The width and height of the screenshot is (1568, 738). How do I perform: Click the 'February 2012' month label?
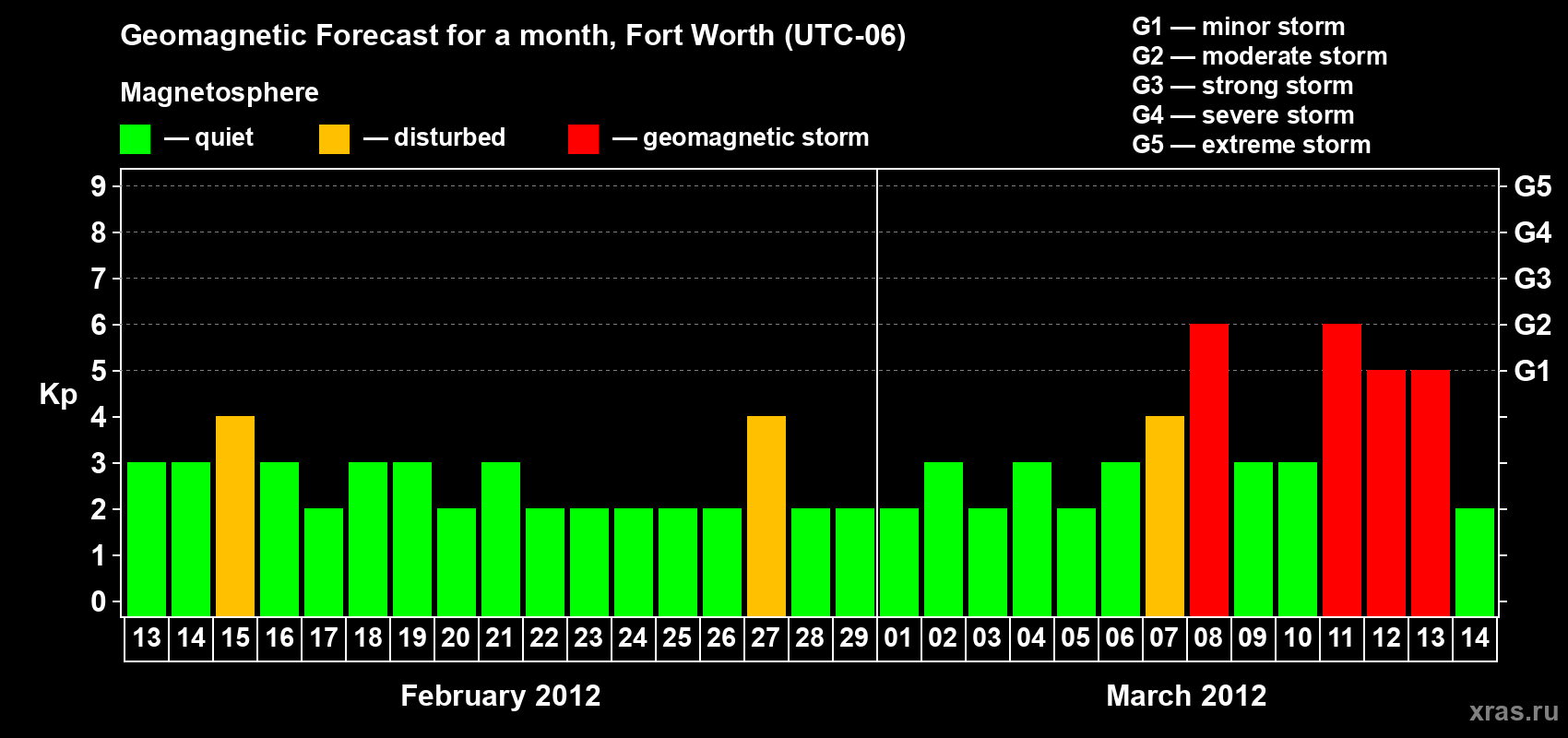(x=501, y=696)
